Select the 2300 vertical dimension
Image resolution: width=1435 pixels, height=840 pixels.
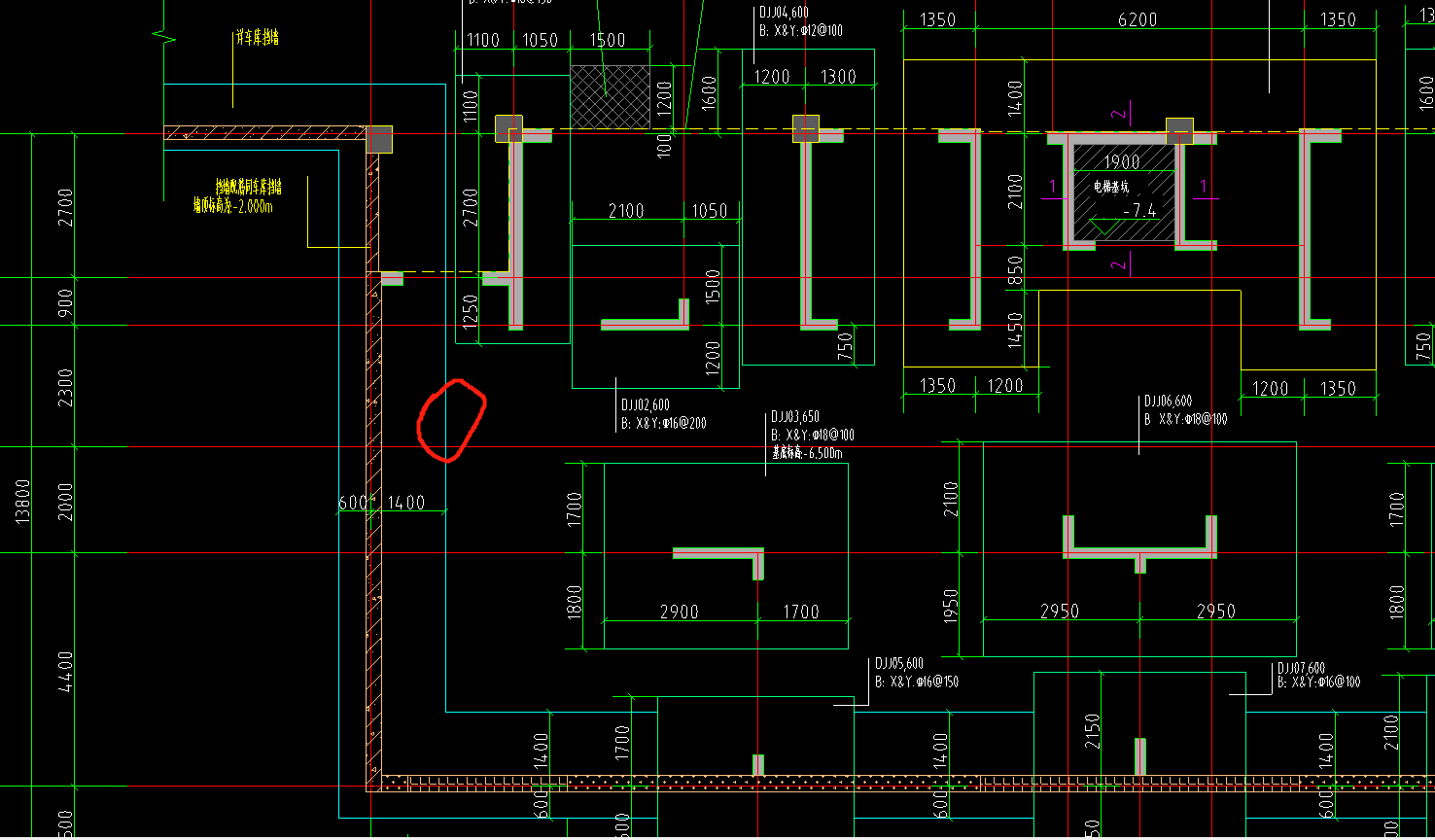(x=65, y=387)
